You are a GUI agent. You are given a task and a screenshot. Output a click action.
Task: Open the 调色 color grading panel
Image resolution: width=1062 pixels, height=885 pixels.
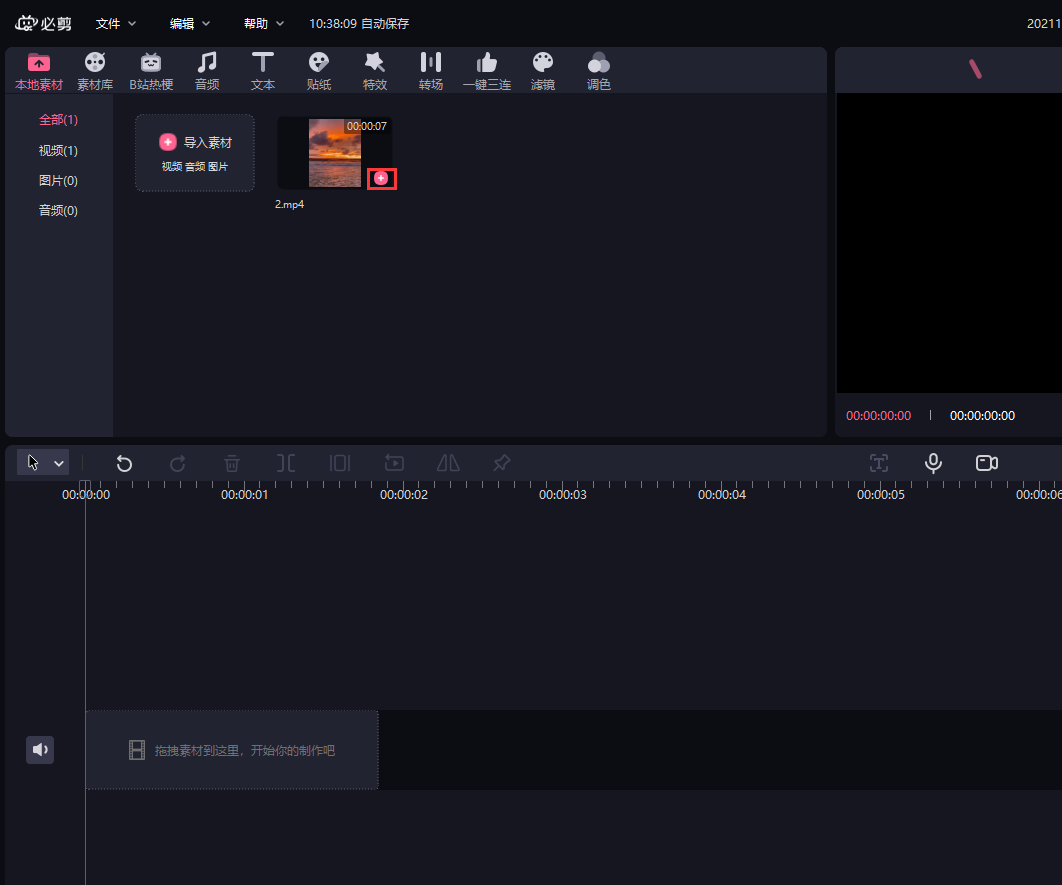(599, 71)
